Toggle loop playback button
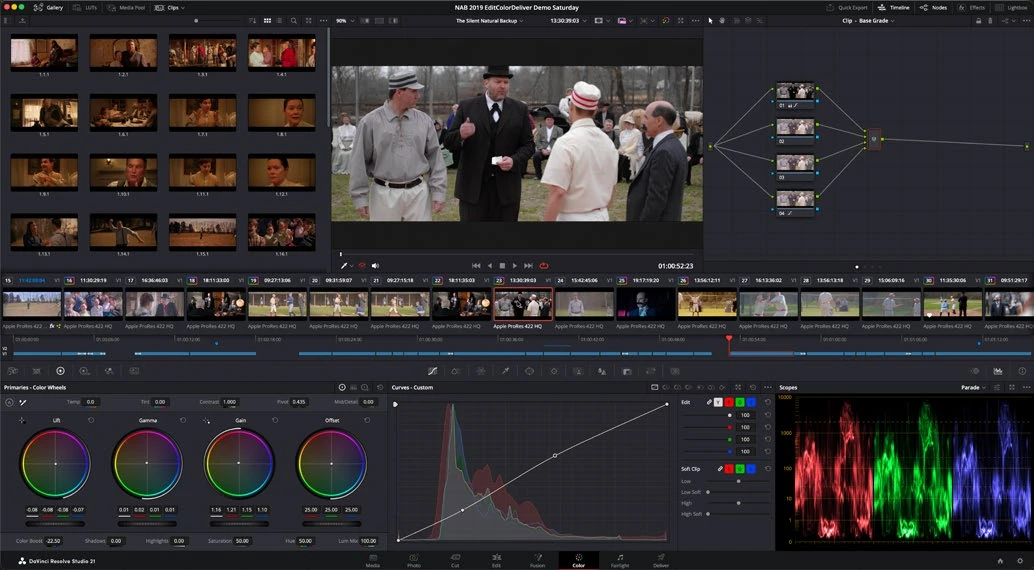Viewport: 1034px width, 570px height. click(544, 265)
